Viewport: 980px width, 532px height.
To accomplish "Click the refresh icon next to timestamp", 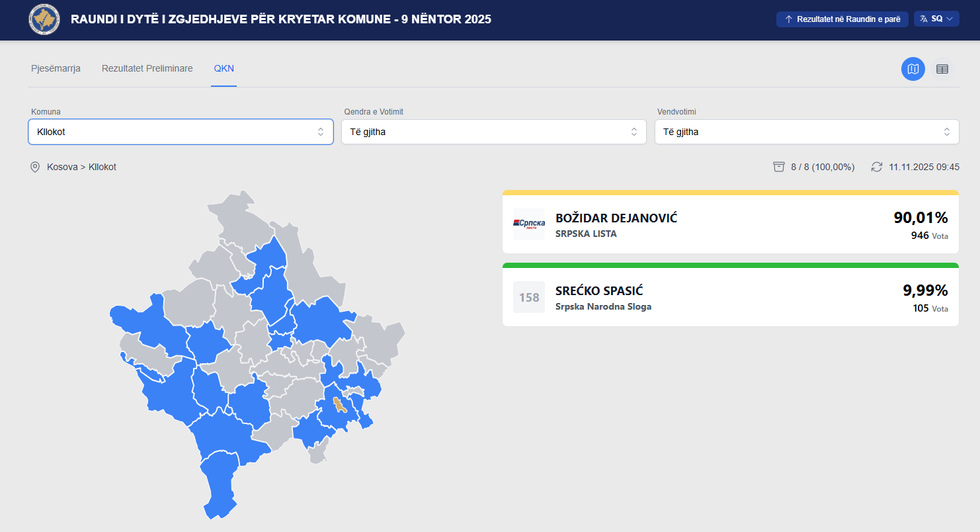I will [x=877, y=167].
